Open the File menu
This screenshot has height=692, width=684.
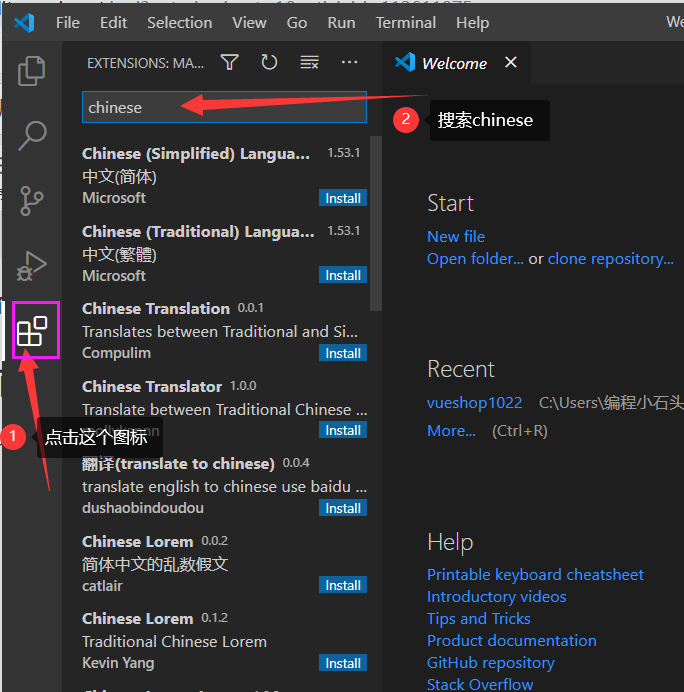(x=68, y=23)
